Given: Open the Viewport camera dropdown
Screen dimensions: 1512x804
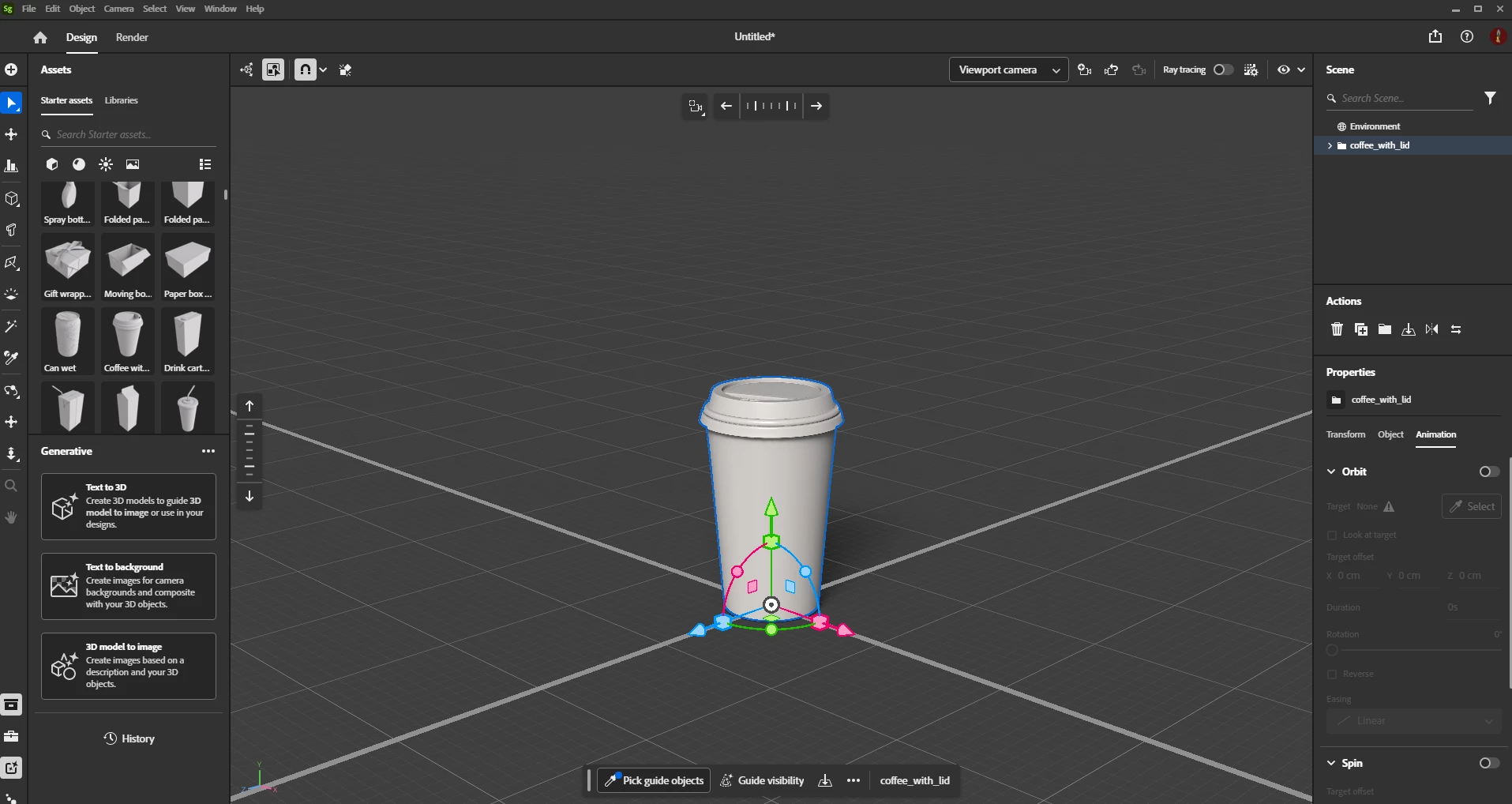Looking at the screenshot, I should coord(1008,70).
